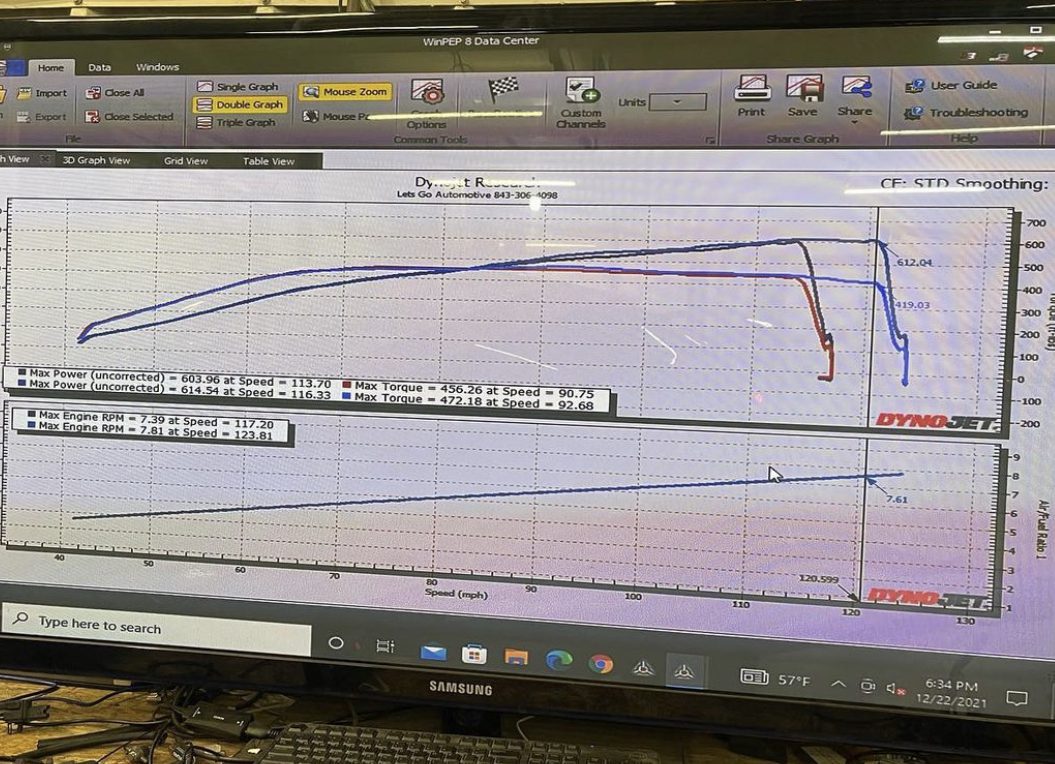Open File Explorer from taskbar
The image size is (1055, 764).
click(516, 658)
